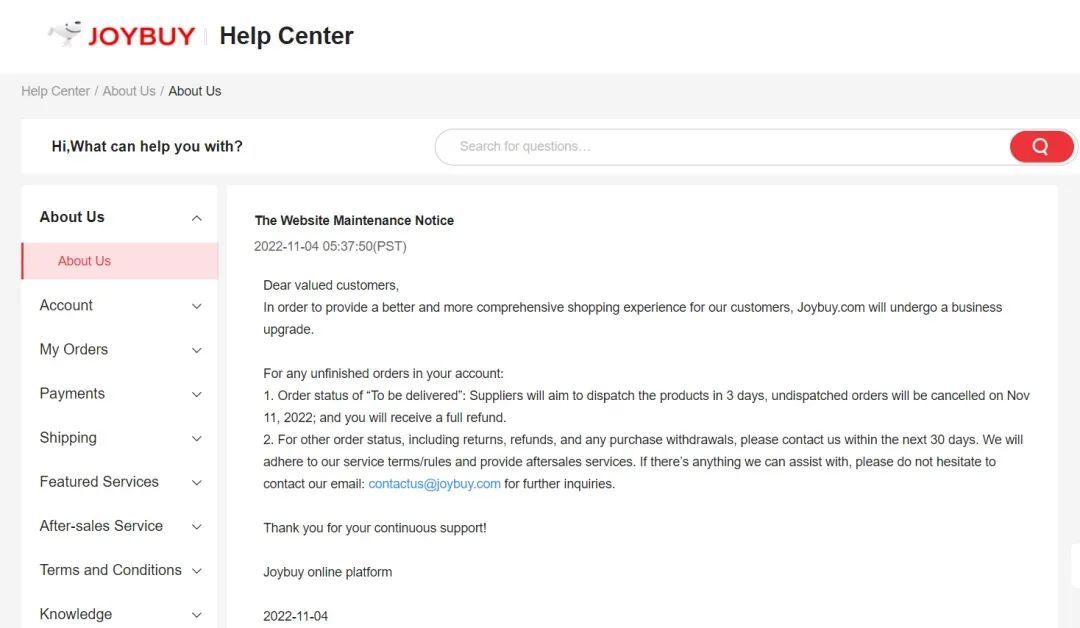Open the Shipping menu section

pyautogui.click(x=68, y=437)
